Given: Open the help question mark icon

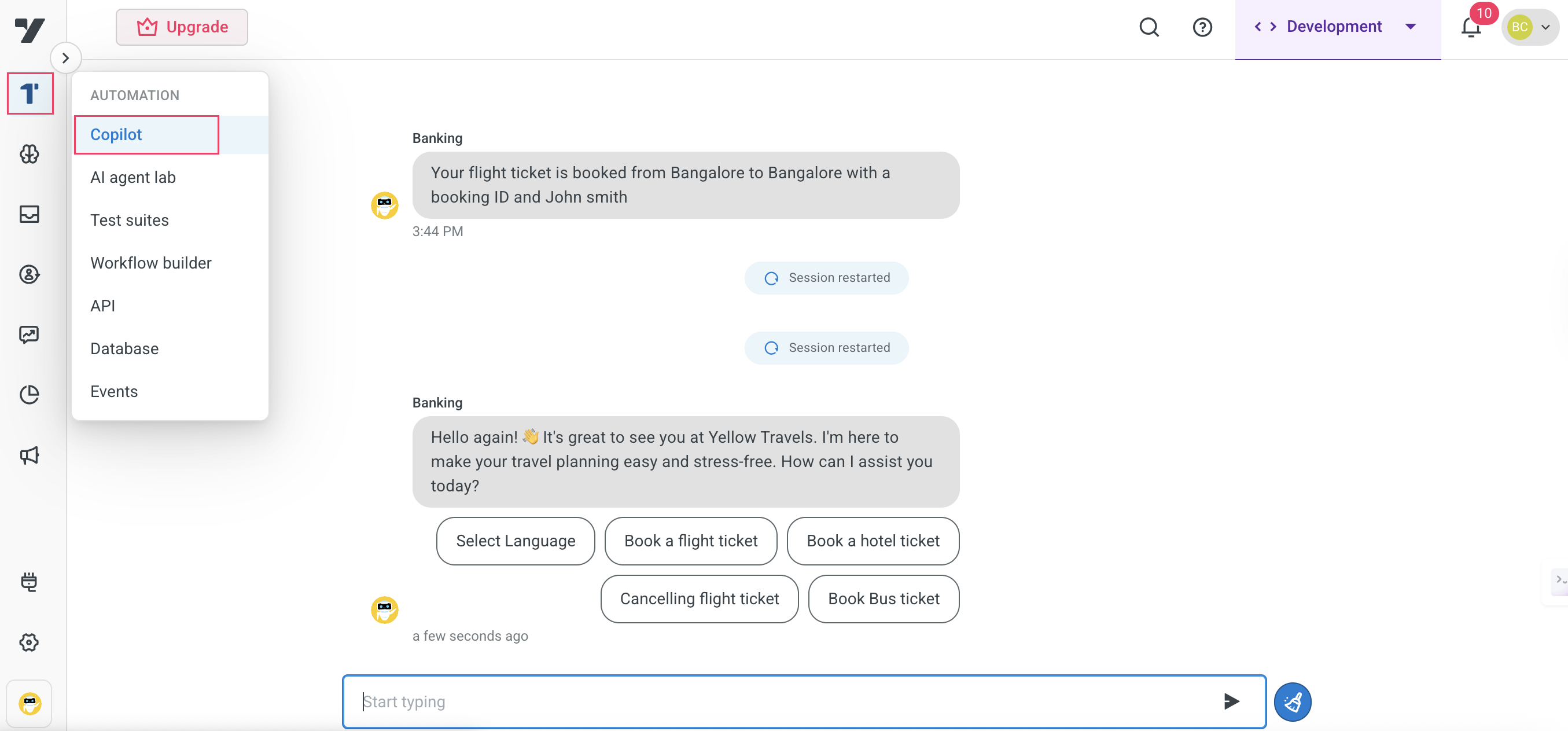Looking at the screenshot, I should 1202,27.
